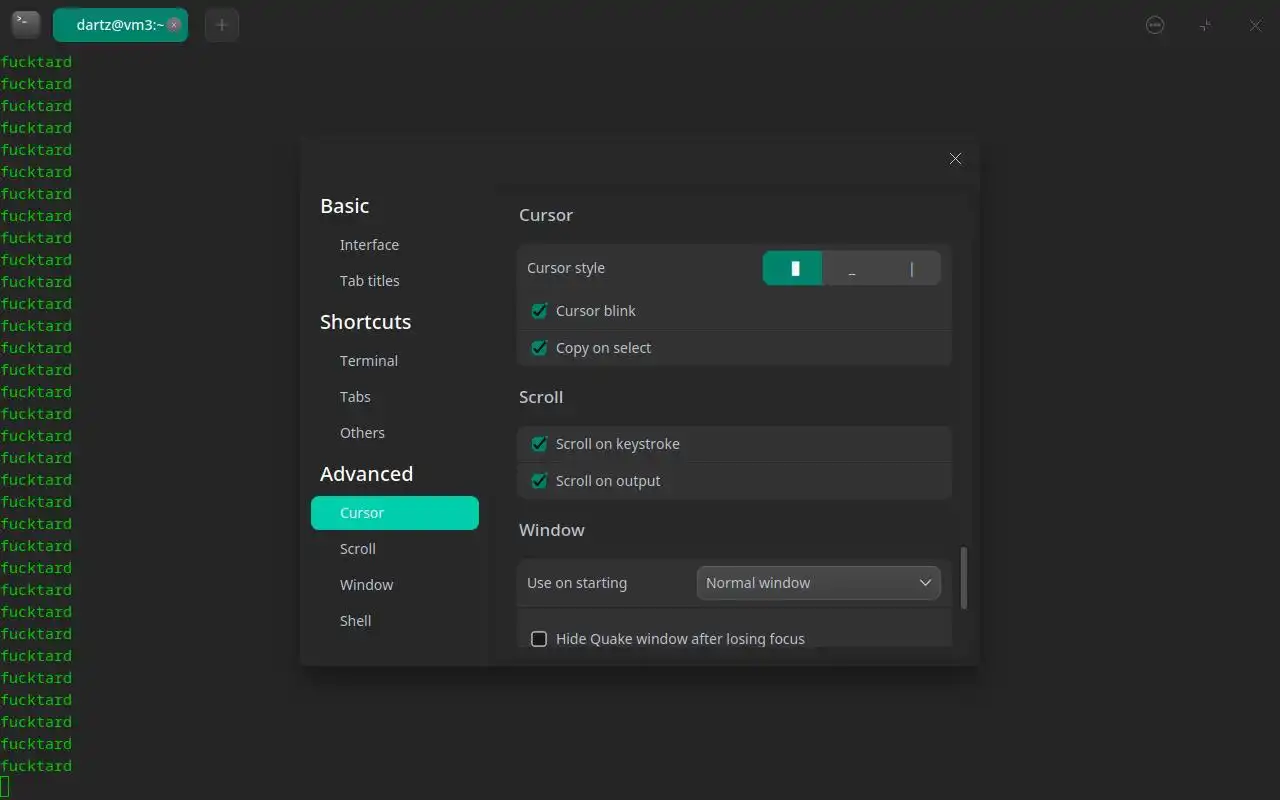Enable Hide Quake window after losing focus

[x=539, y=639]
